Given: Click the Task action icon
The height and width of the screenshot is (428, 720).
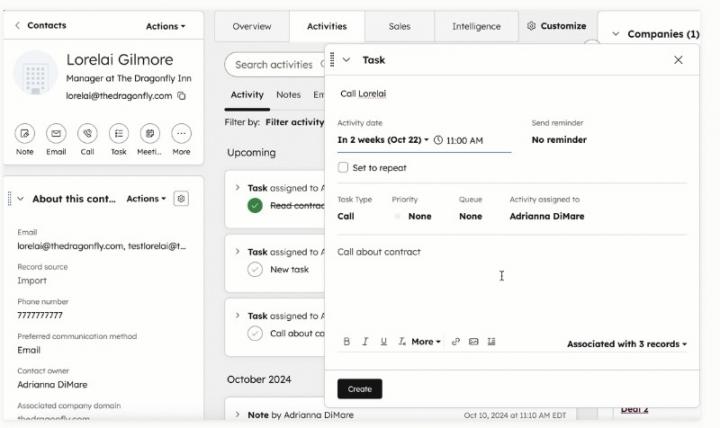Looking at the screenshot, I should click(118, 134).
